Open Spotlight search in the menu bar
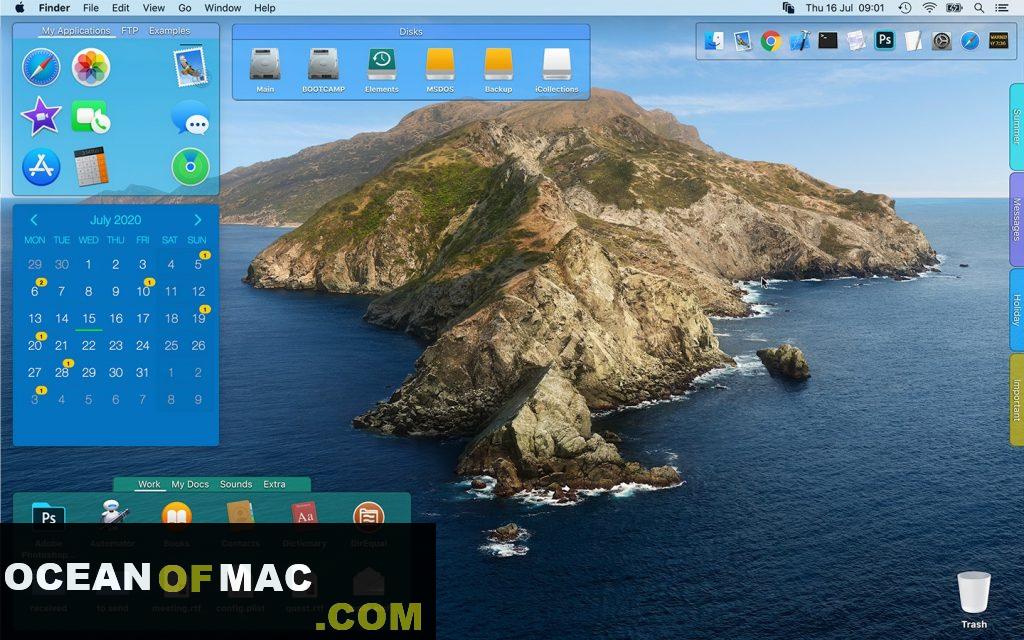 [979, 8]
